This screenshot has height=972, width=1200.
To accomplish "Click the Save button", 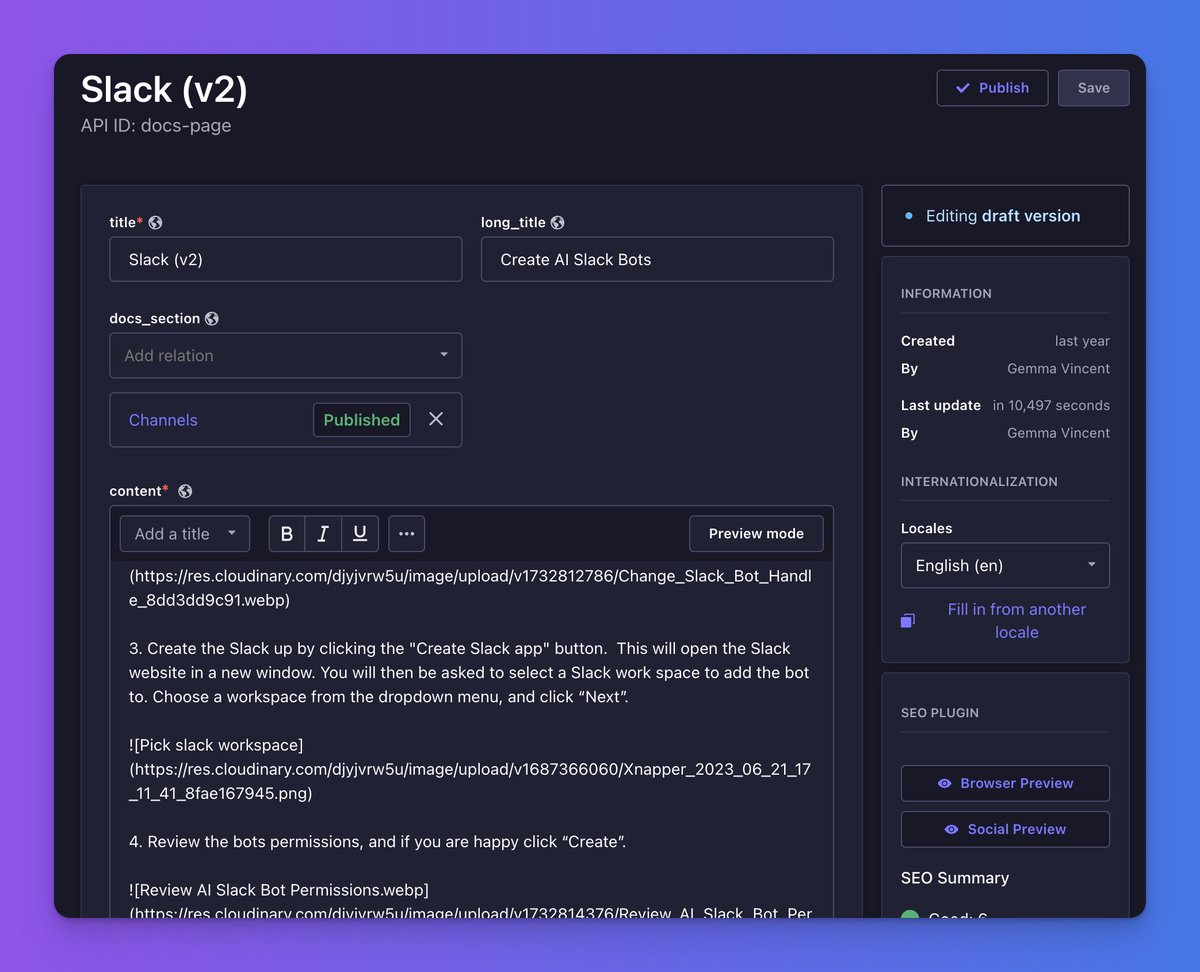I will pos(1093,88).
